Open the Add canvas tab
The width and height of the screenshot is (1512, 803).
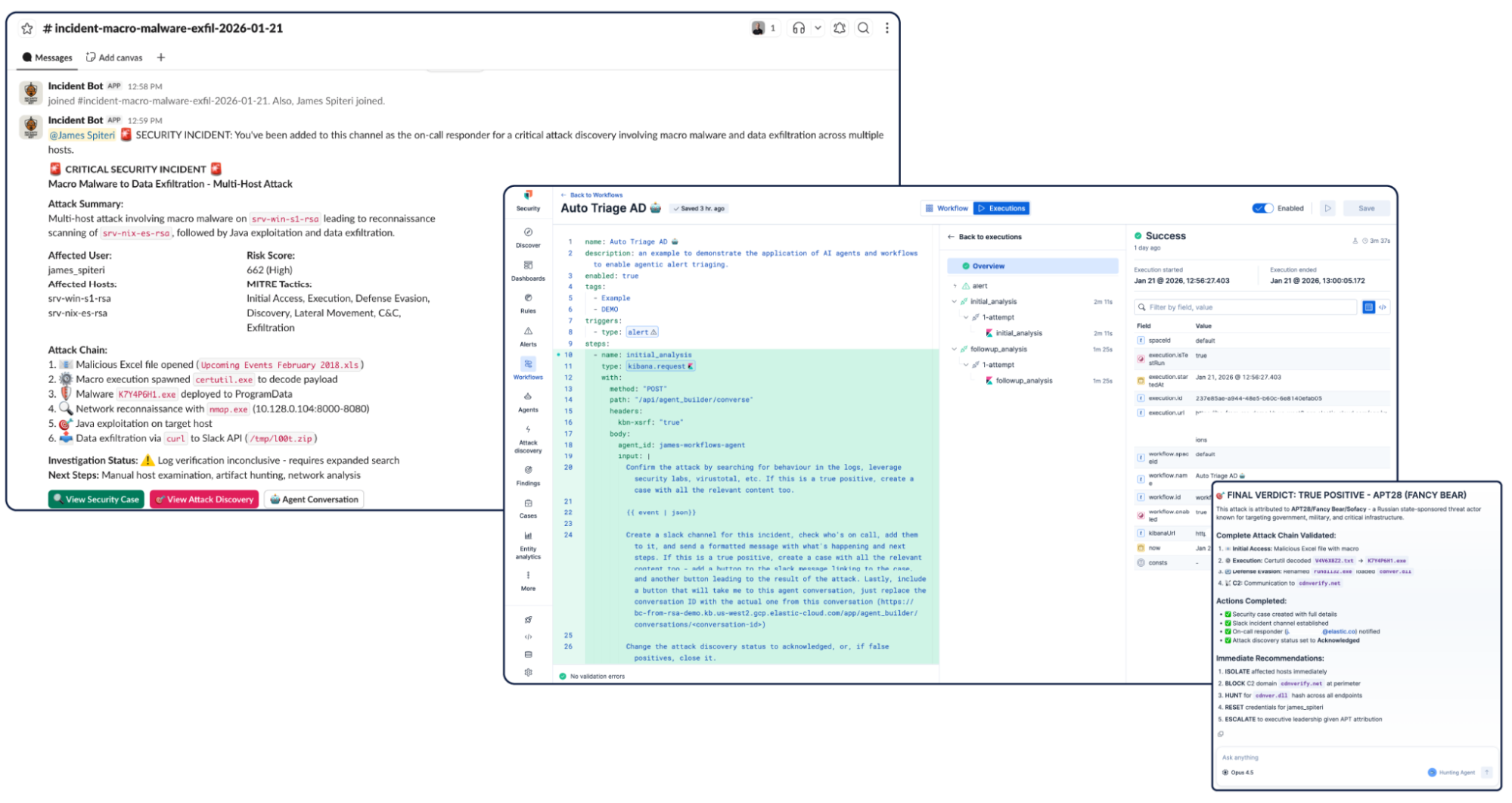coord(114,58)
